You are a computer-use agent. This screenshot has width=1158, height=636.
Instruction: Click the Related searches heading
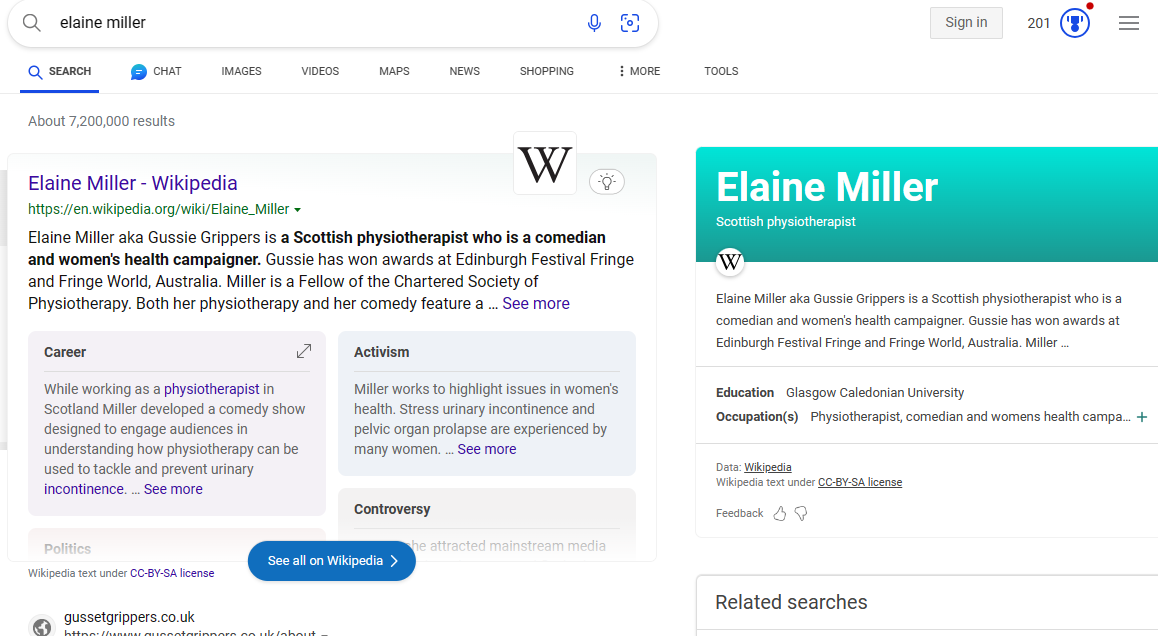tap(791, 603)
